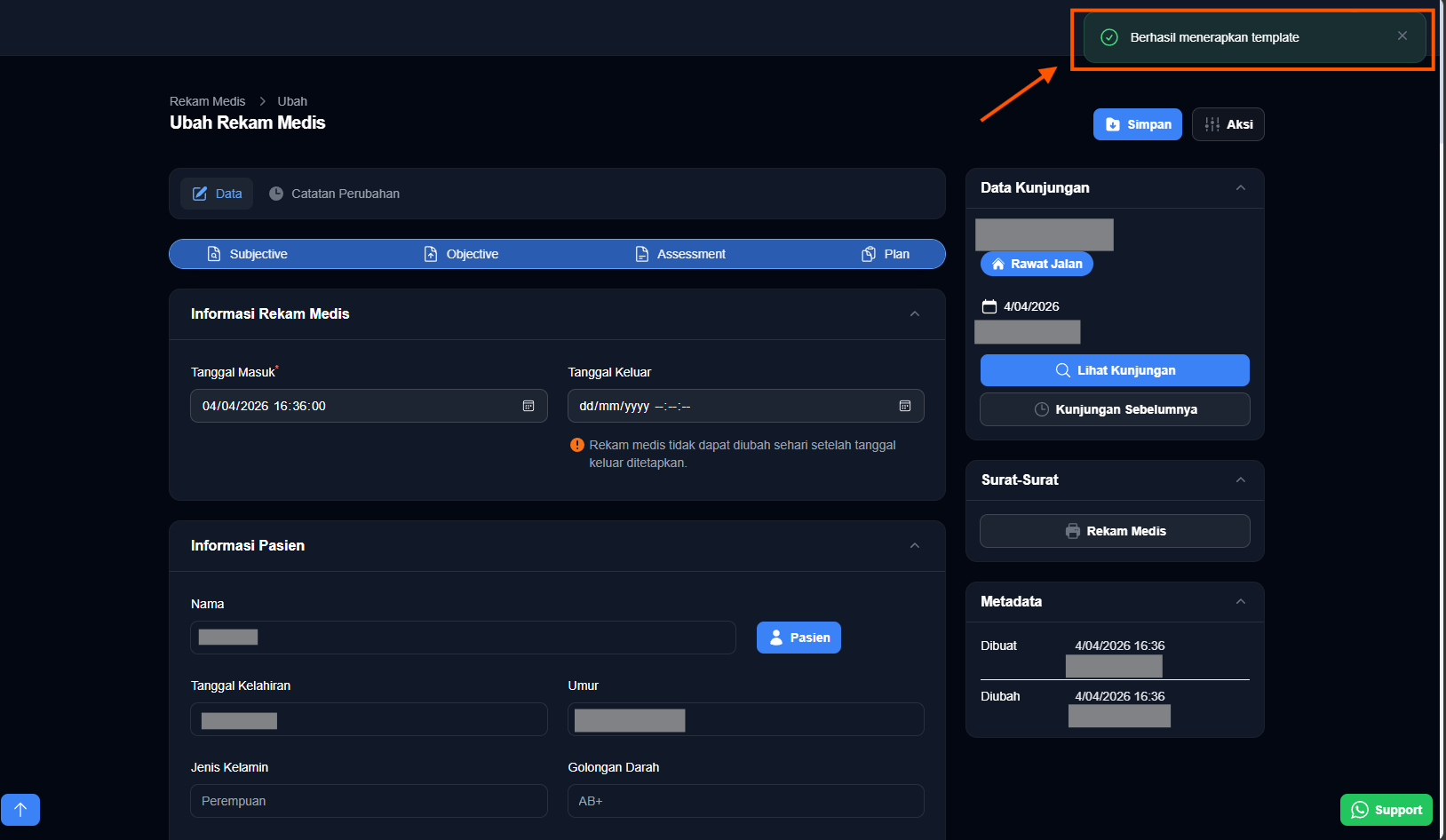Click the 4/04/2026 visit date text
The image size is (1446, 840).
[x=1031, y=306]
